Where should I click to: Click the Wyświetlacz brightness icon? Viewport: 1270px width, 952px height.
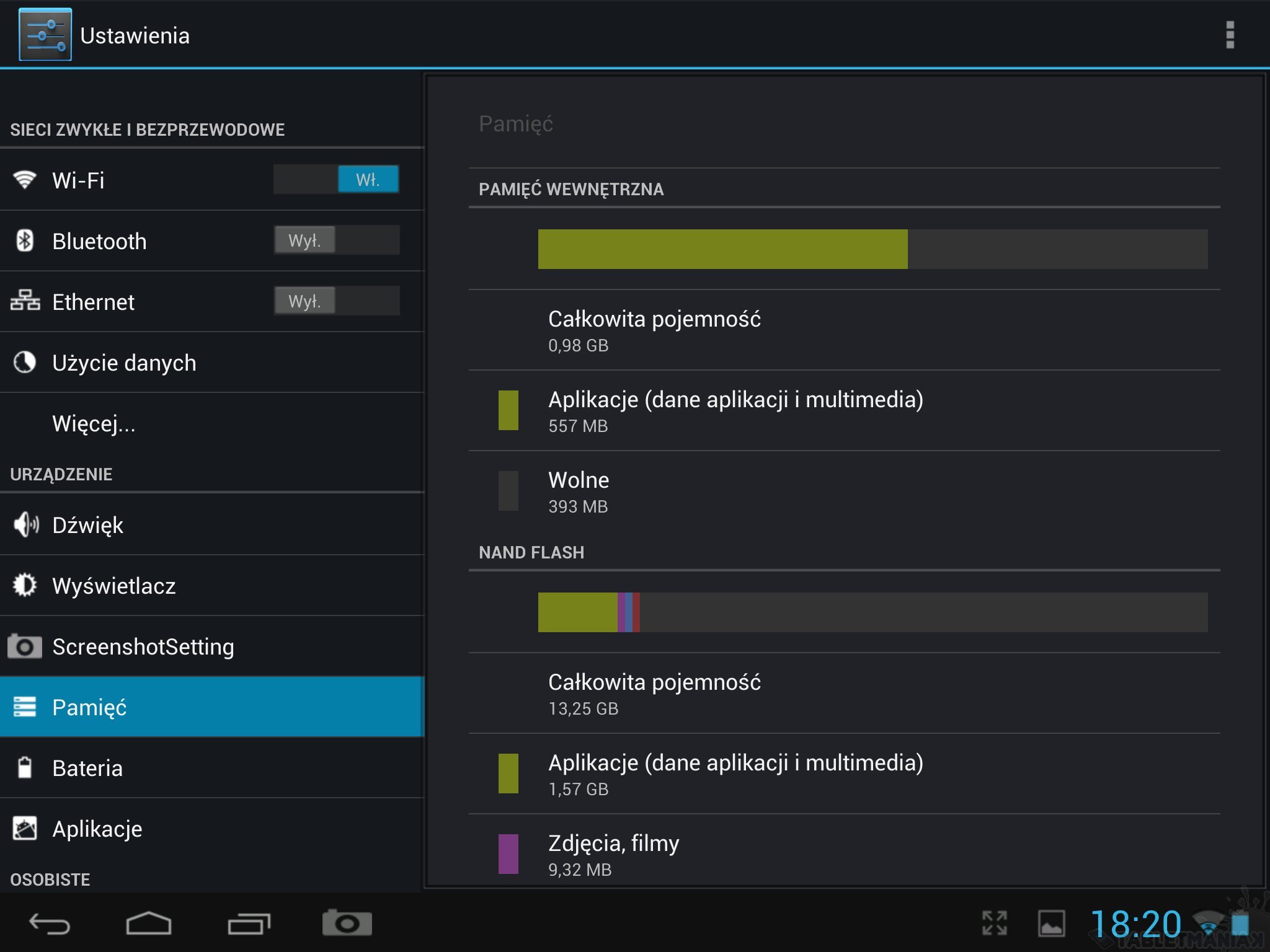tap(25, 585)
